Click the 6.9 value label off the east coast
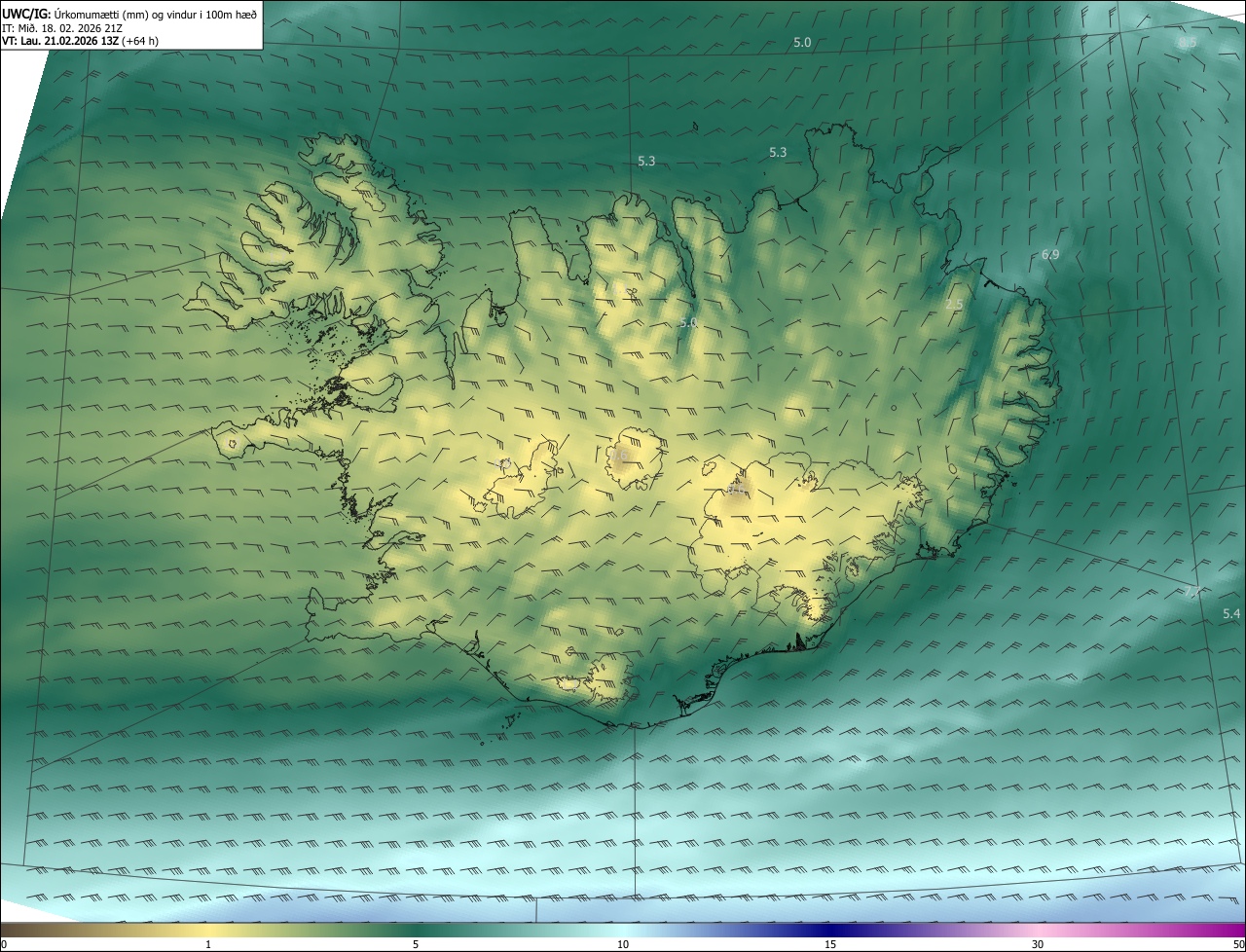1246x952 pixels. point(1050,254)
